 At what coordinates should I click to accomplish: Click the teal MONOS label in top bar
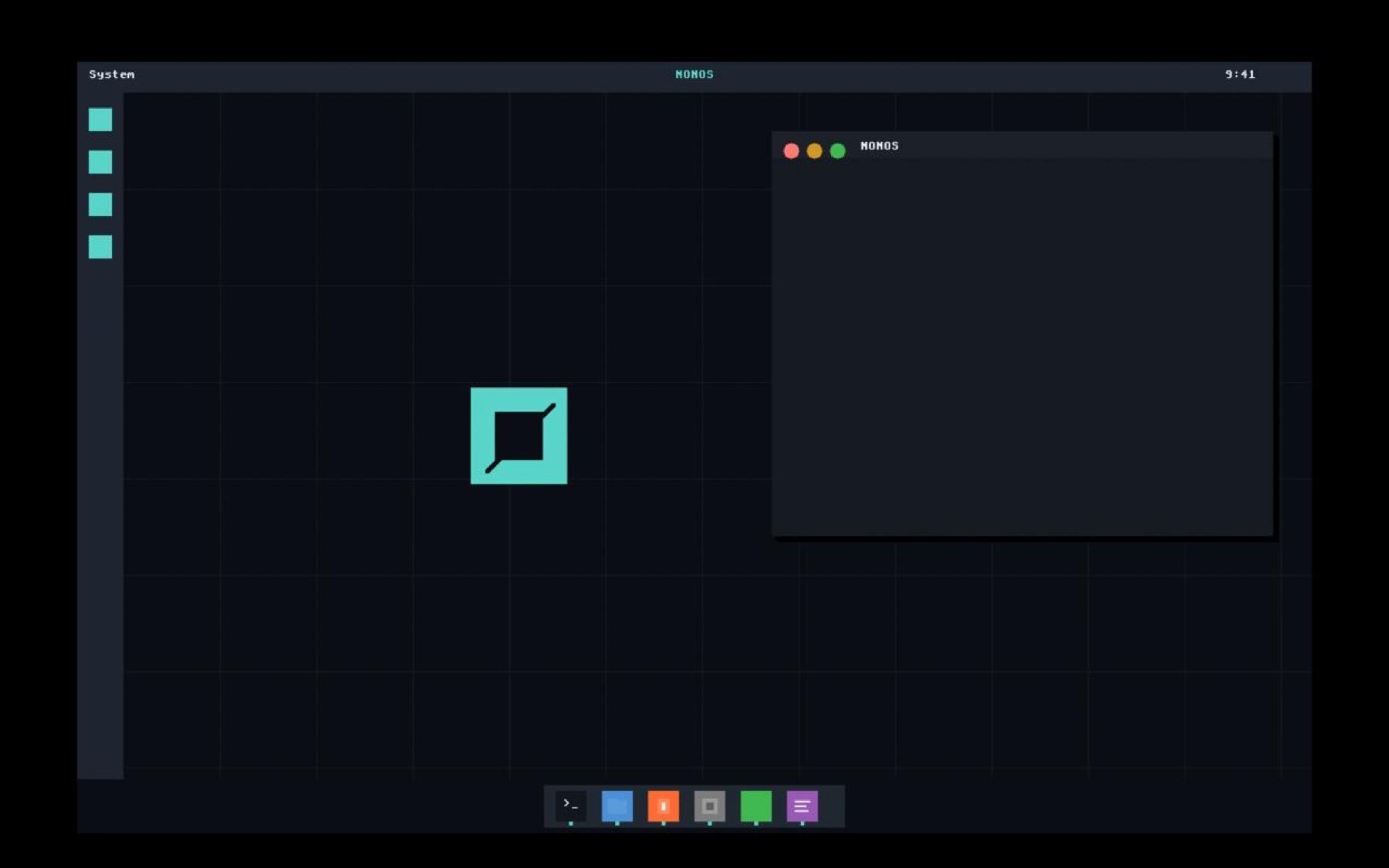(694, 75)
